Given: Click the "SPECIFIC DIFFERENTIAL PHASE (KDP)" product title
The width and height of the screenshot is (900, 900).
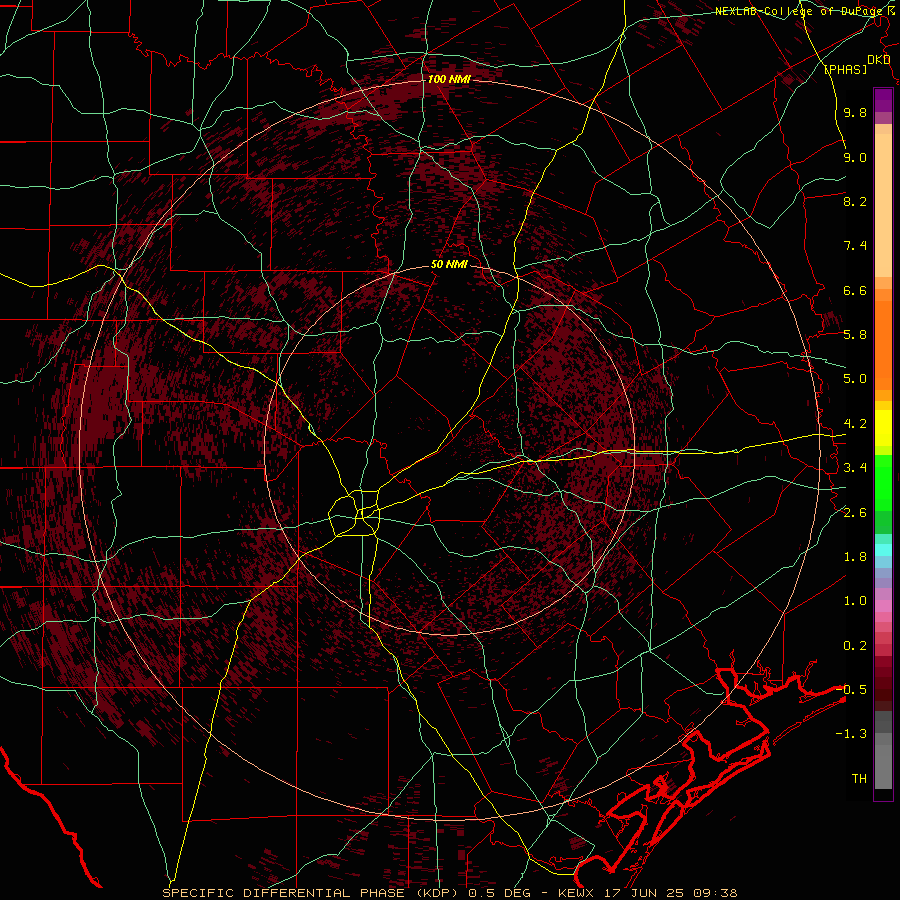Looking at the screenshot, I should [x=313, y=893].
